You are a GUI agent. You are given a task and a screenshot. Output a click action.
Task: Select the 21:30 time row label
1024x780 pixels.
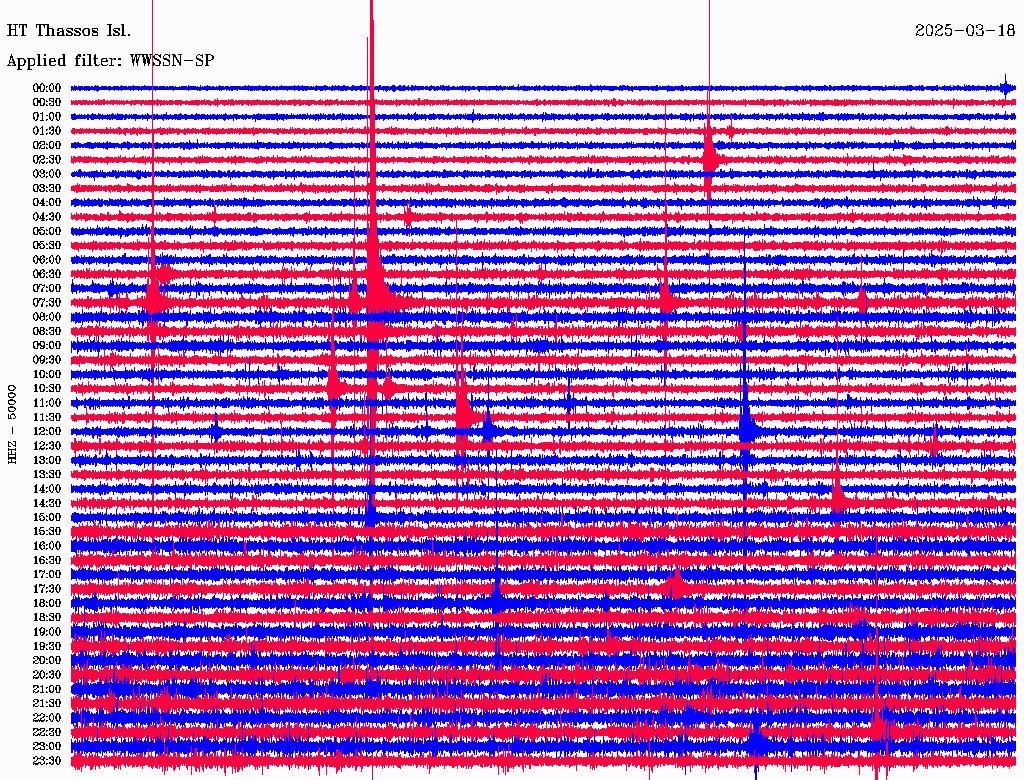(x=47, y=704)
